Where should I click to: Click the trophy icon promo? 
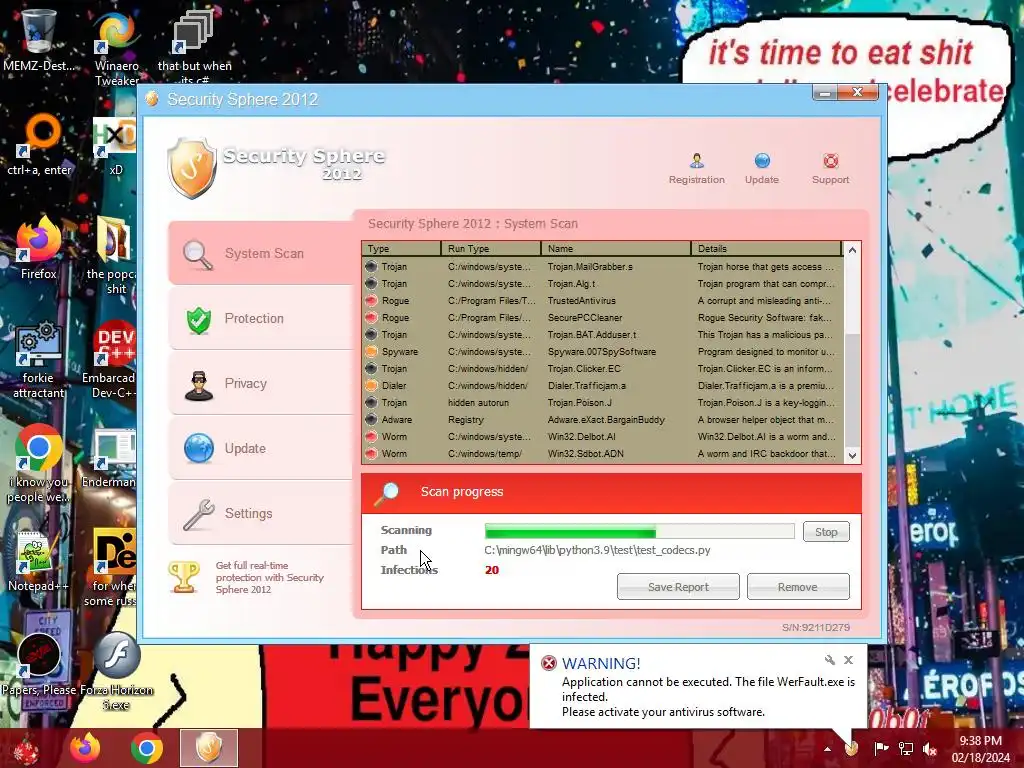click(x=184, y=577)
